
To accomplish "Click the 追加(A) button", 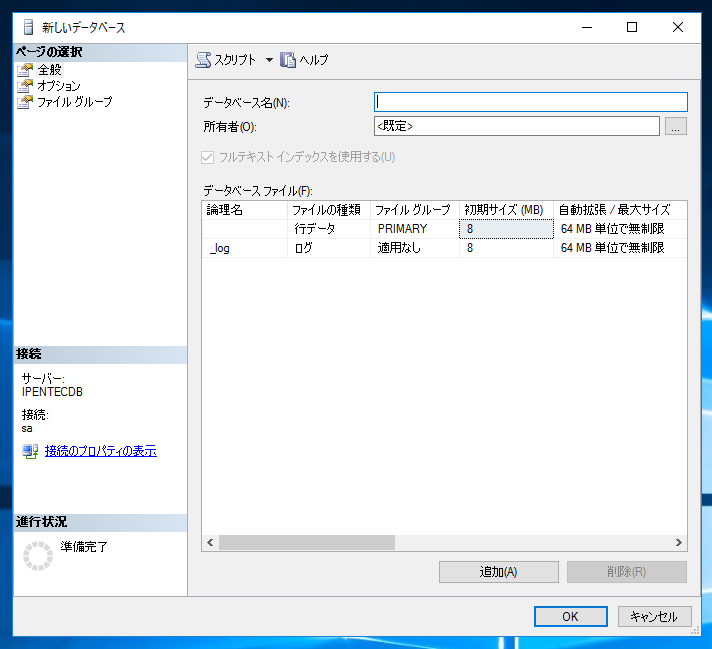I will 499,572.
